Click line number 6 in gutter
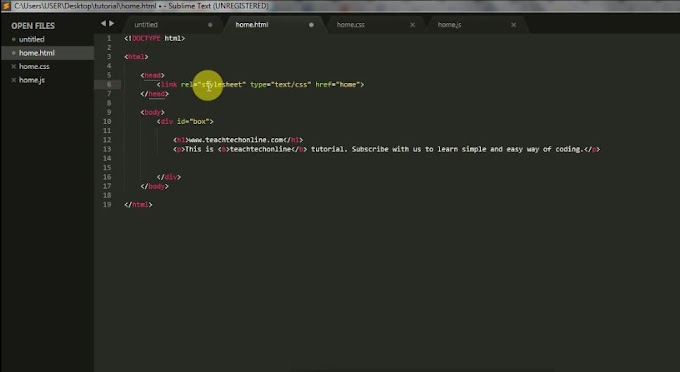 coord(109,85)
